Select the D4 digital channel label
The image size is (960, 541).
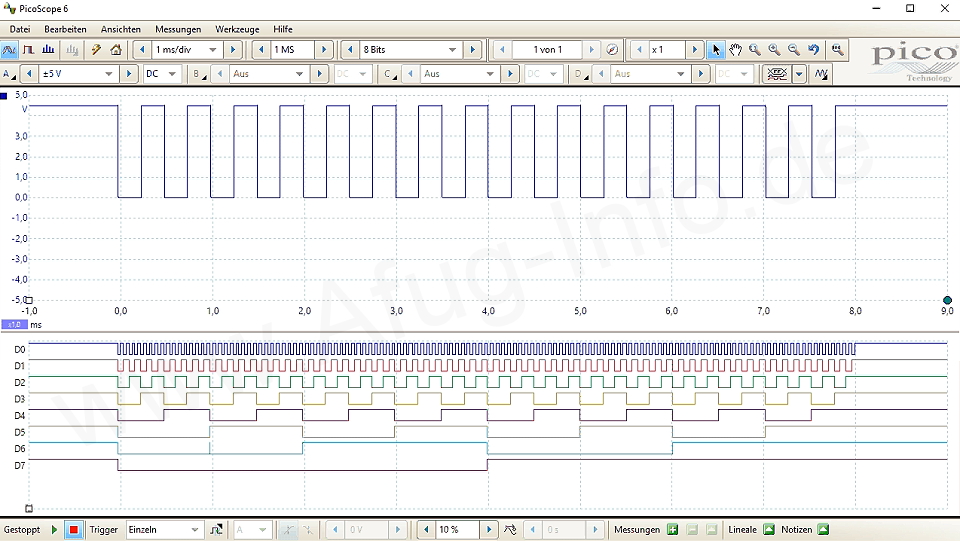20,416
